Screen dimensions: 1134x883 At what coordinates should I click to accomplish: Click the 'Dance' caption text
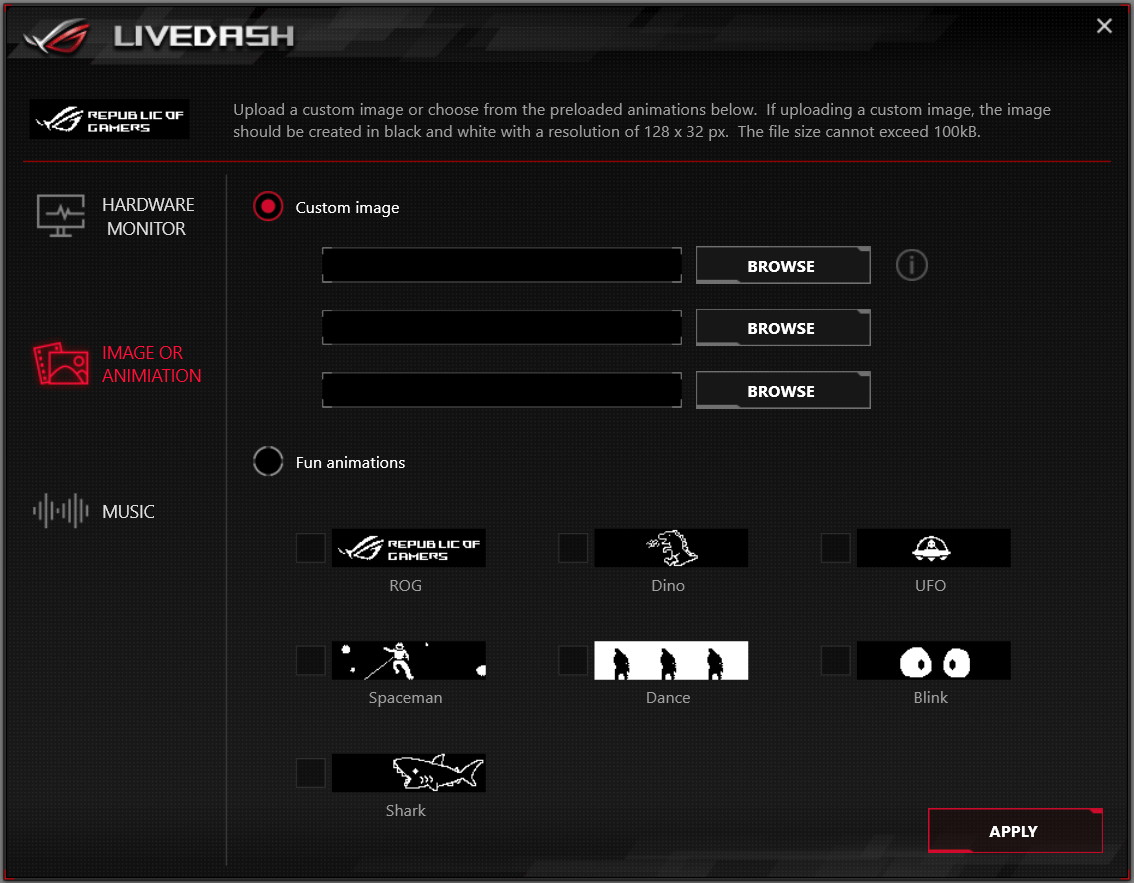coord(668,698)
